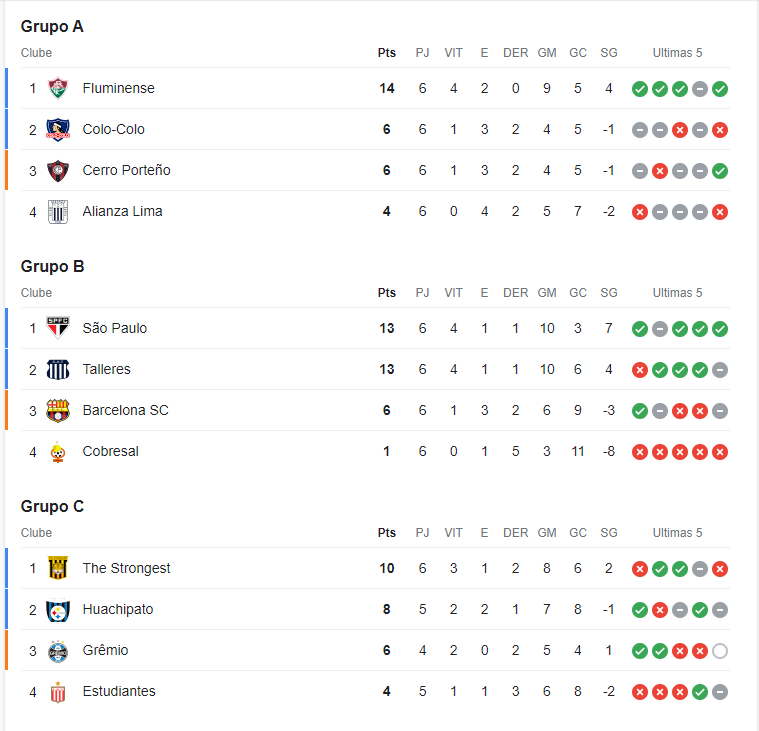
Task: Click the SG column header in Grupo C
Action: click(x=608, y=533)
